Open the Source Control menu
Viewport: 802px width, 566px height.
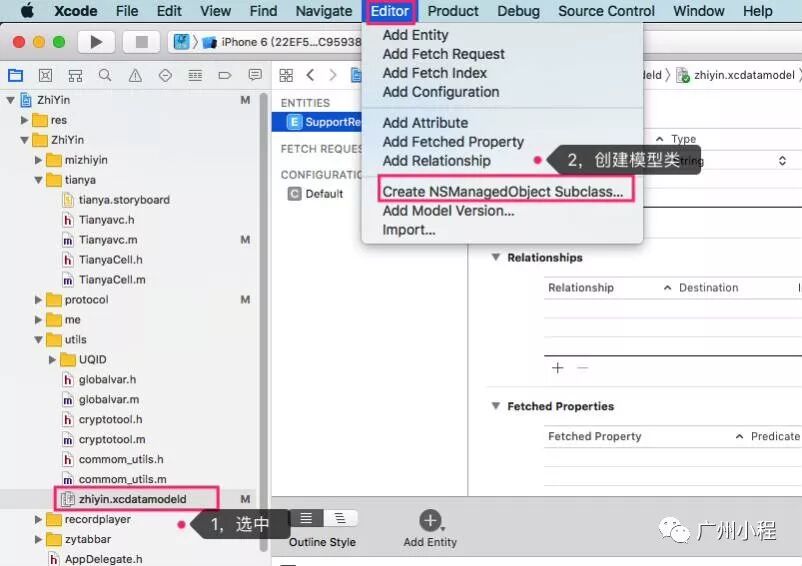coord(606,11)
